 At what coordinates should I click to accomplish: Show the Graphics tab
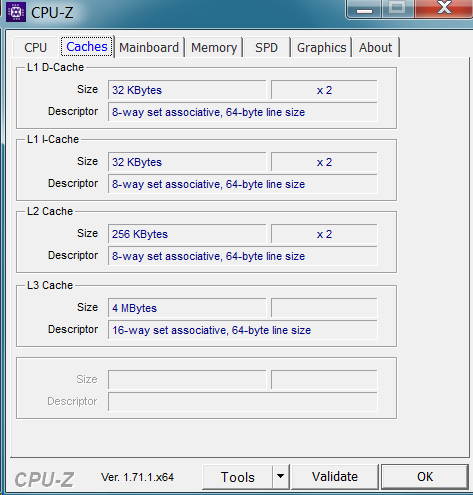[321, 48]
